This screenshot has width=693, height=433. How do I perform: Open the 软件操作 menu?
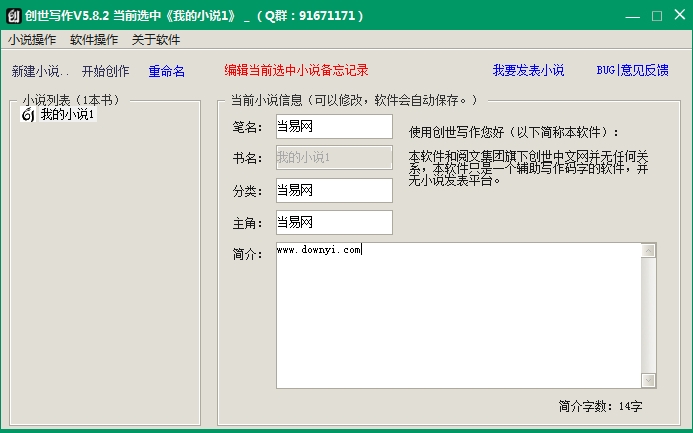(94, 40)
